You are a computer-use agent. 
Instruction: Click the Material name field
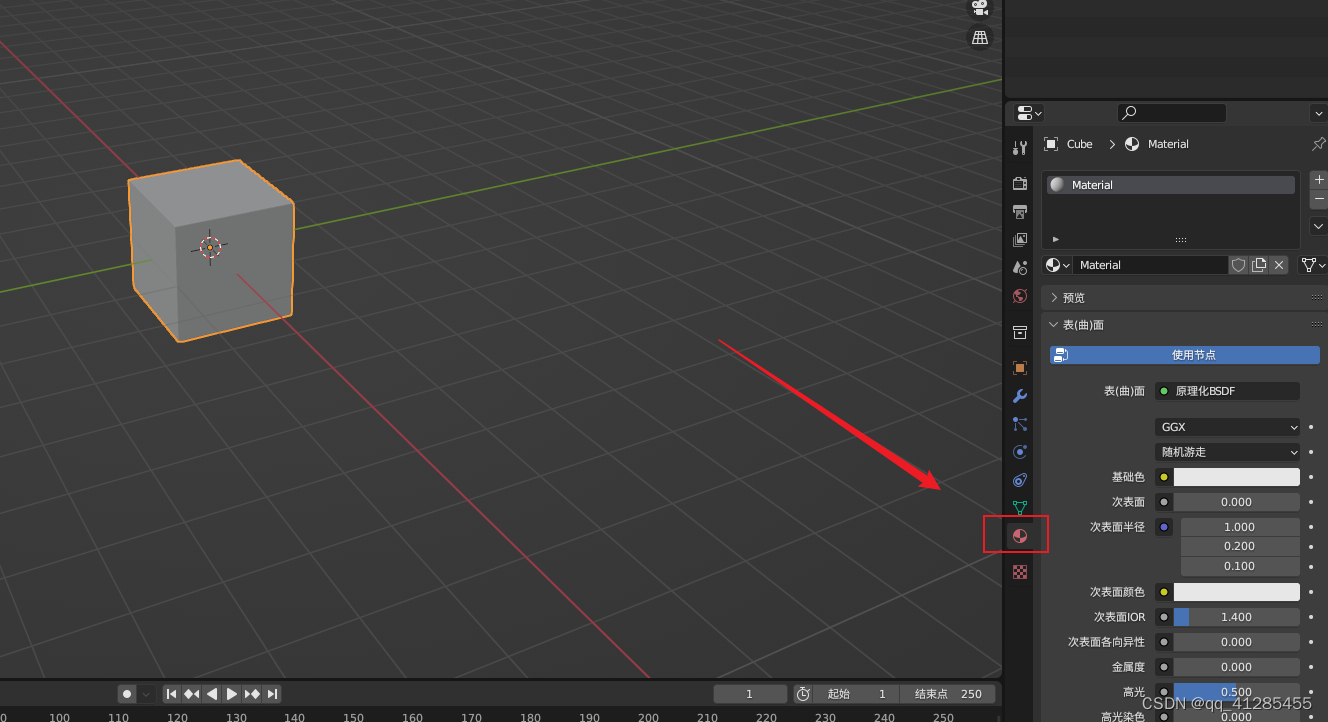[1151, 265]
